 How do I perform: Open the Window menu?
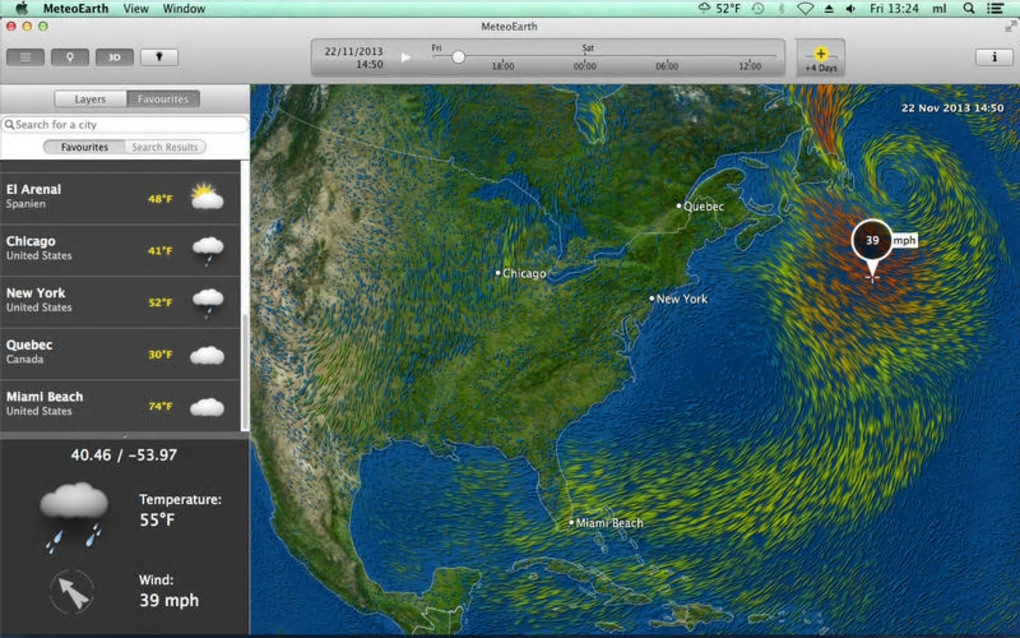point(184,8)
